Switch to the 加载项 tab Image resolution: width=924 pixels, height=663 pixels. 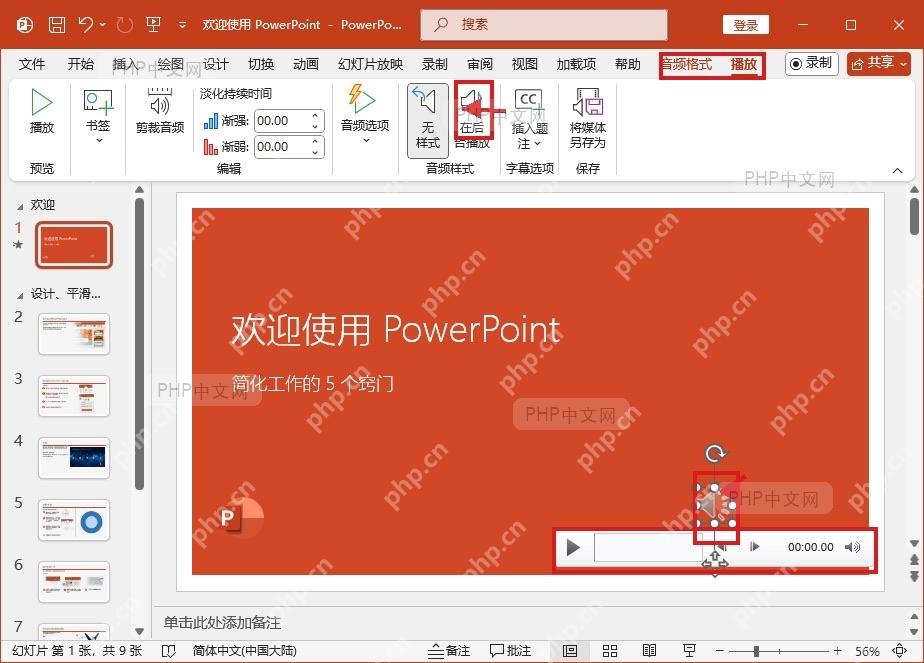(576, 64)
